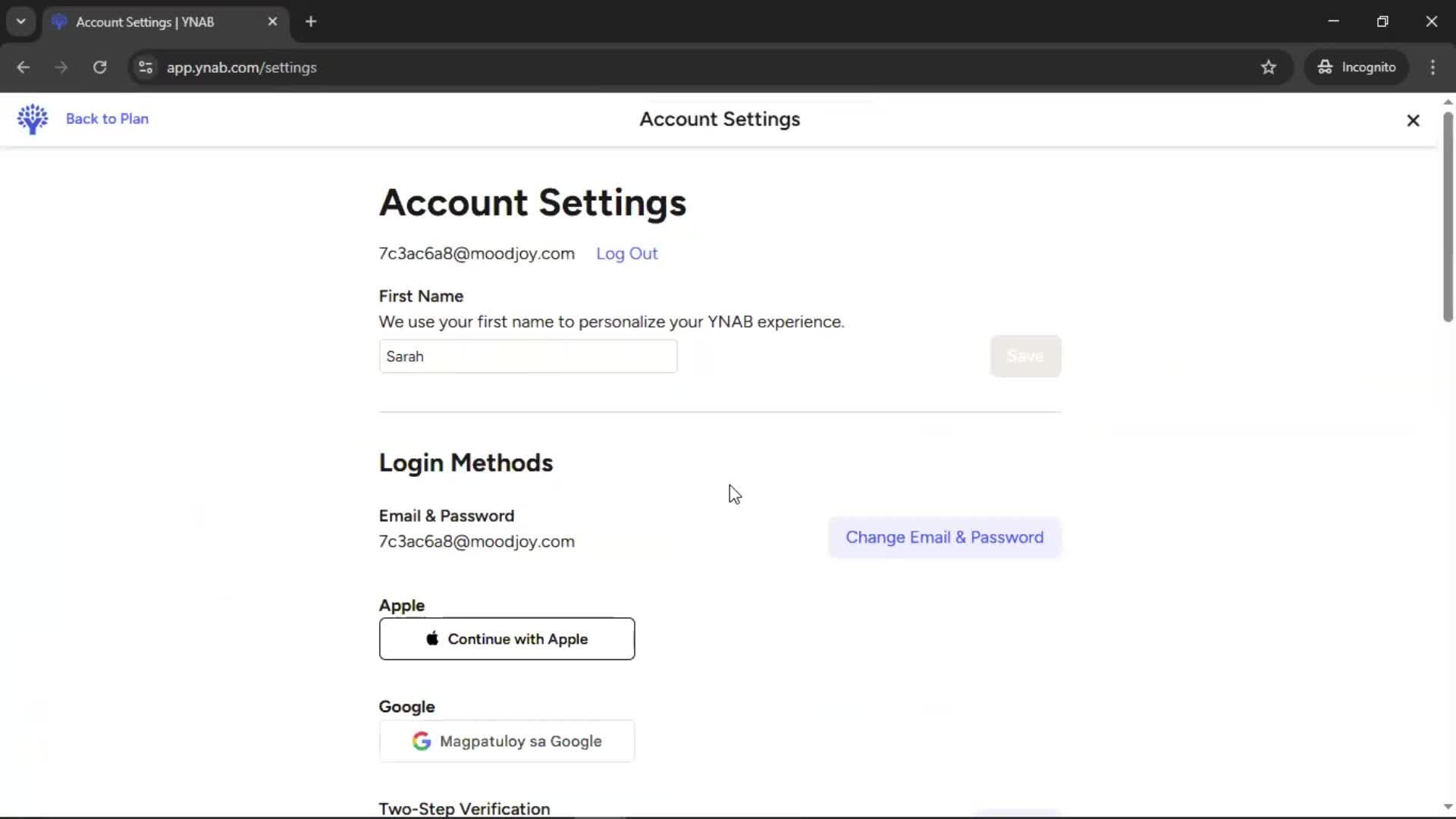This screenshot has height=819, width=1456.
Task: Open site information icon in address bar
Action: (x=146, y=67)
